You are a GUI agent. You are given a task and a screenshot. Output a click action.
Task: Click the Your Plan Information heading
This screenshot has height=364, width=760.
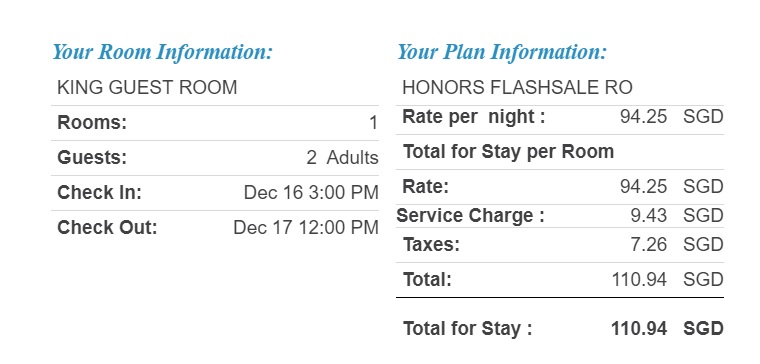point(502,52)
